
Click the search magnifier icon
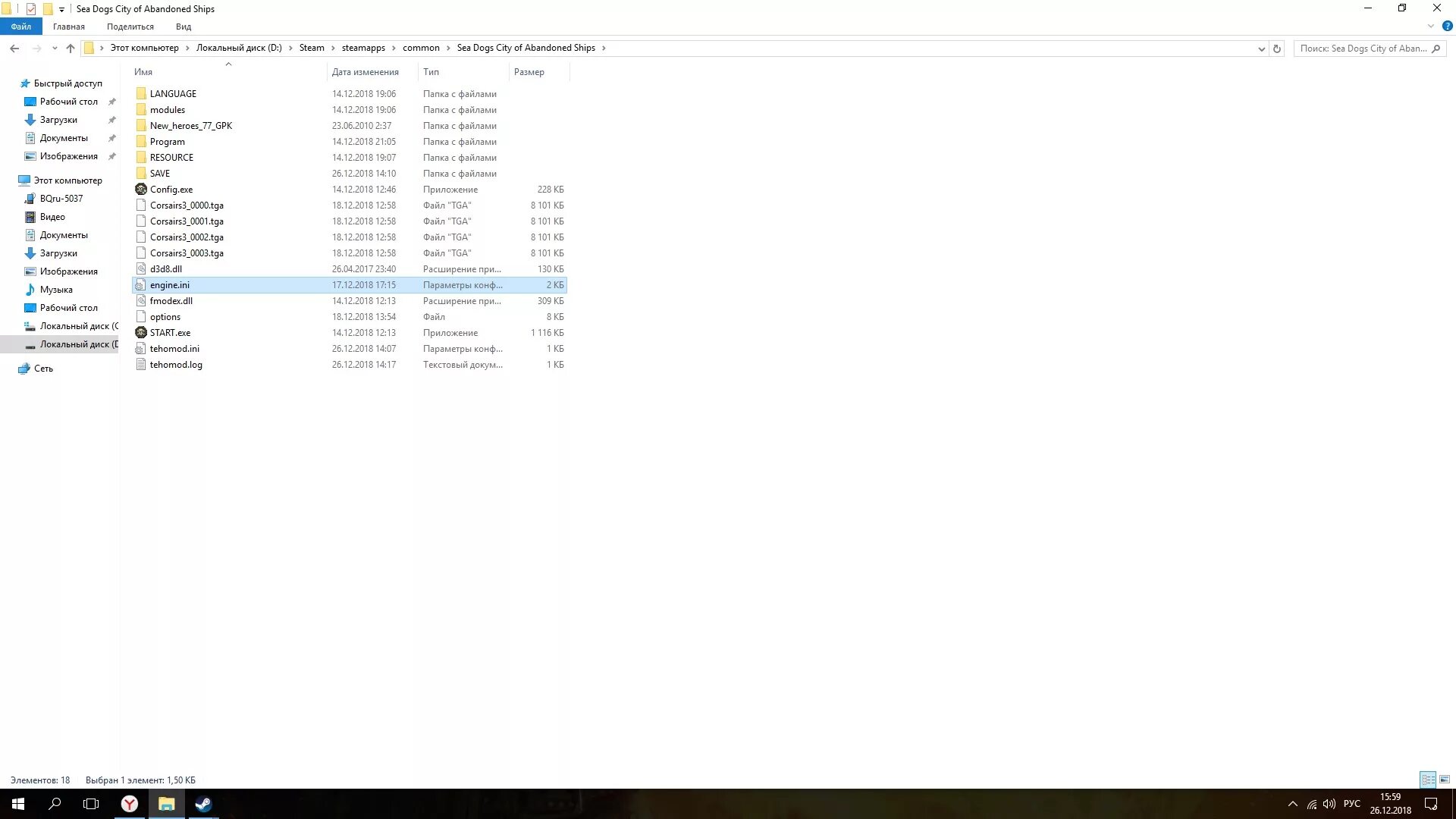click(1436, 49)
